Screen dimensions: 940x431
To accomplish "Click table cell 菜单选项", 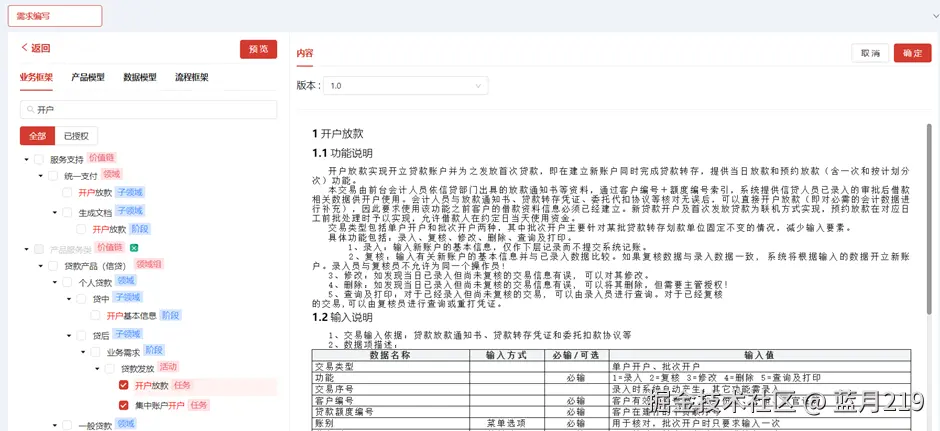I will (507, 423).
